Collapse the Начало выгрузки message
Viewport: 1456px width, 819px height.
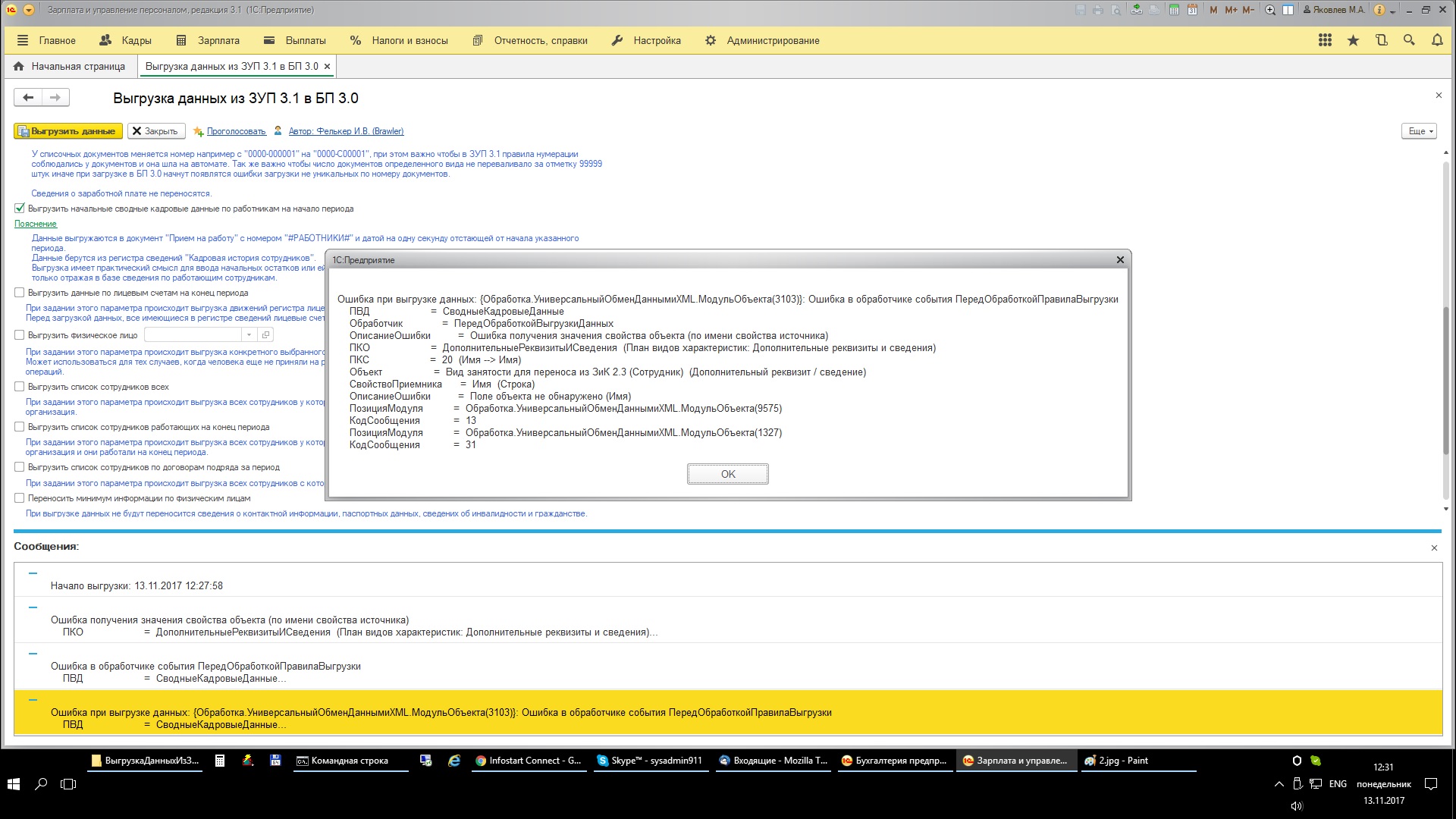pyautogui.click(x=33, y=573)
